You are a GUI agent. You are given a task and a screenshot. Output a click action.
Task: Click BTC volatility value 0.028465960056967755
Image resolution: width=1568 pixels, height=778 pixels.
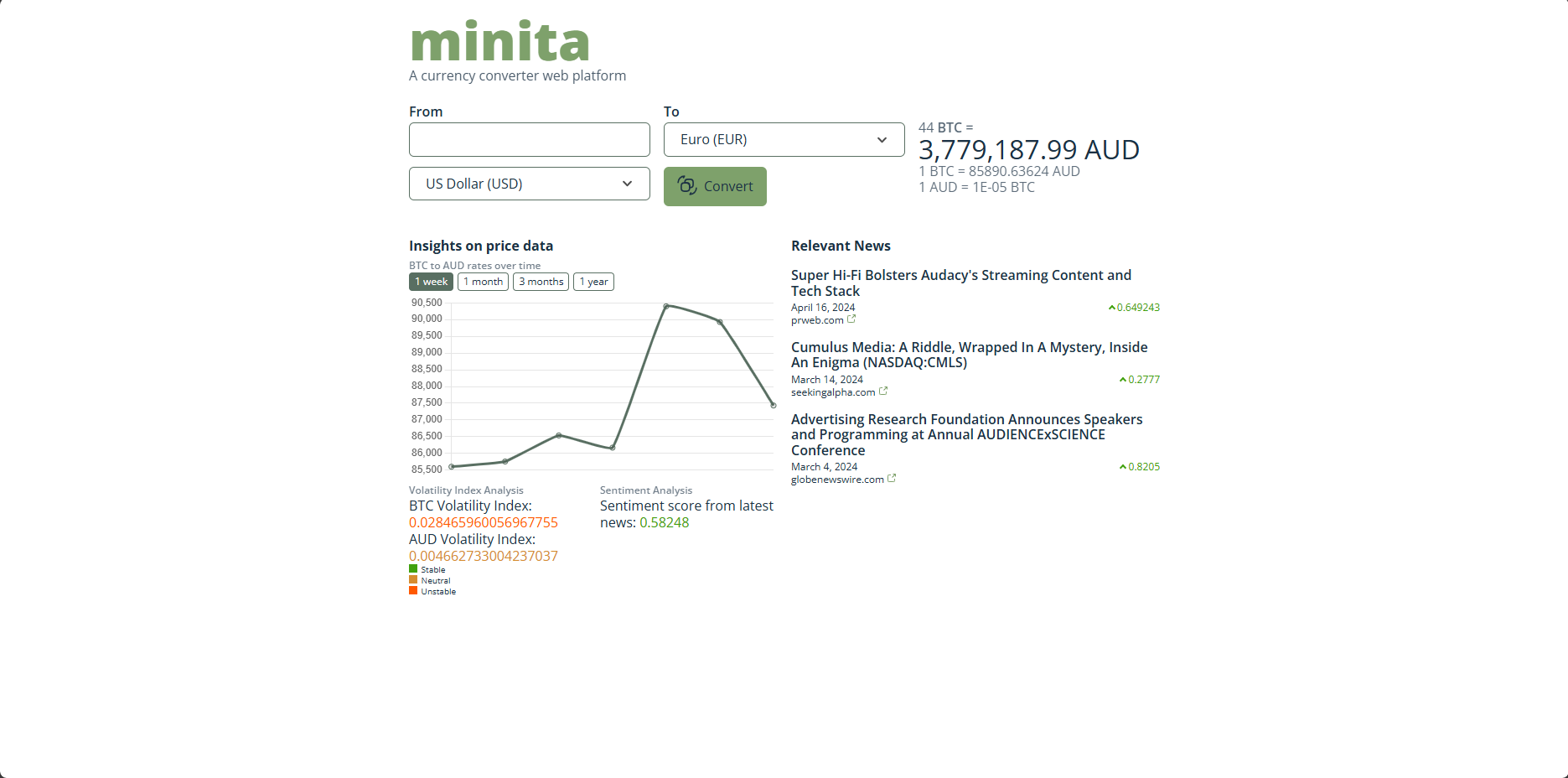[484, 522]
